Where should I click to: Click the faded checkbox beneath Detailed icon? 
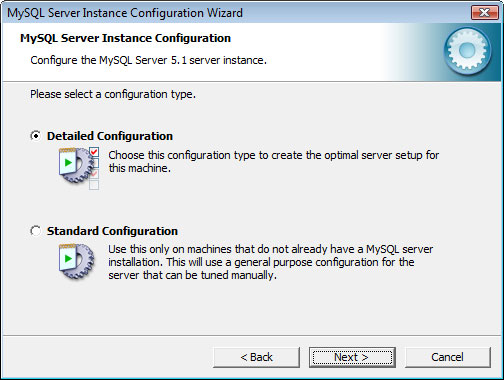[94, 185]
